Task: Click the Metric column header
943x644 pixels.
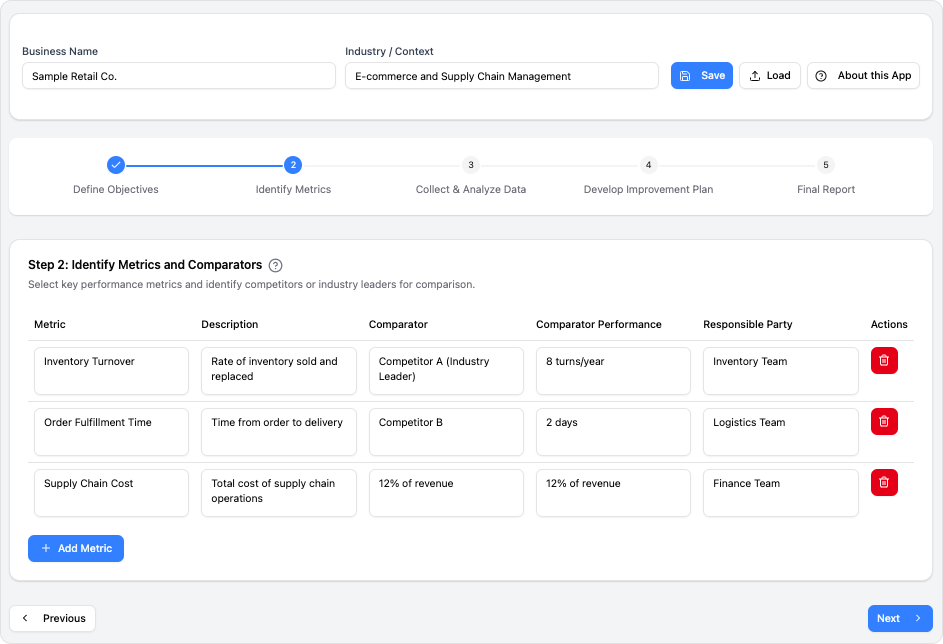Action: (x=50, y=325)
